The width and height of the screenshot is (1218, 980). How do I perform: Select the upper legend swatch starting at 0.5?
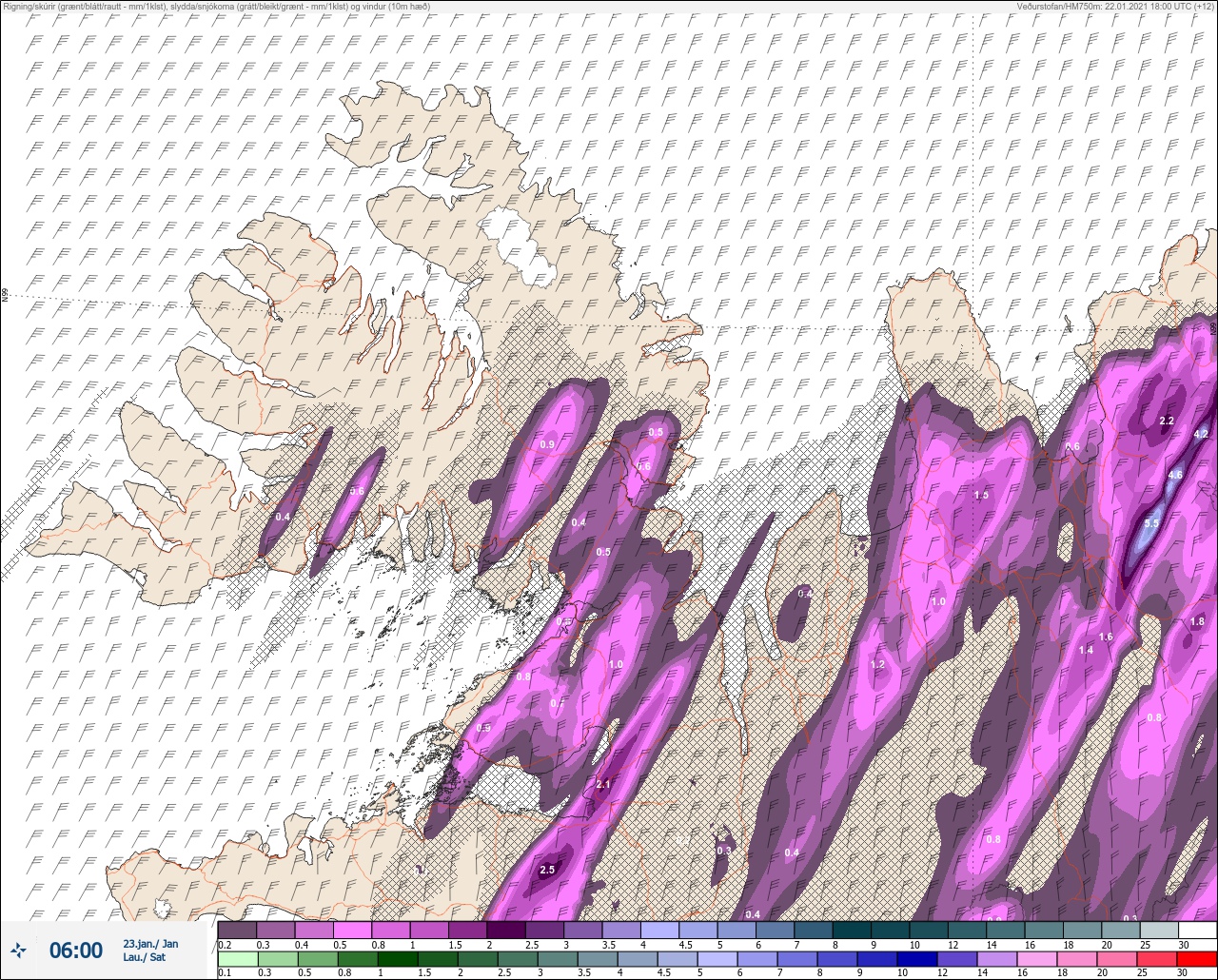(x=352, y=930)
